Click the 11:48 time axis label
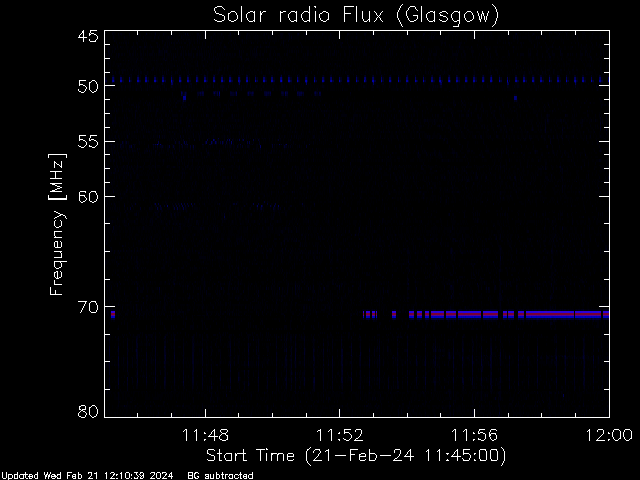The width and height of the screenshot is (640, 480). coord(205,435)
